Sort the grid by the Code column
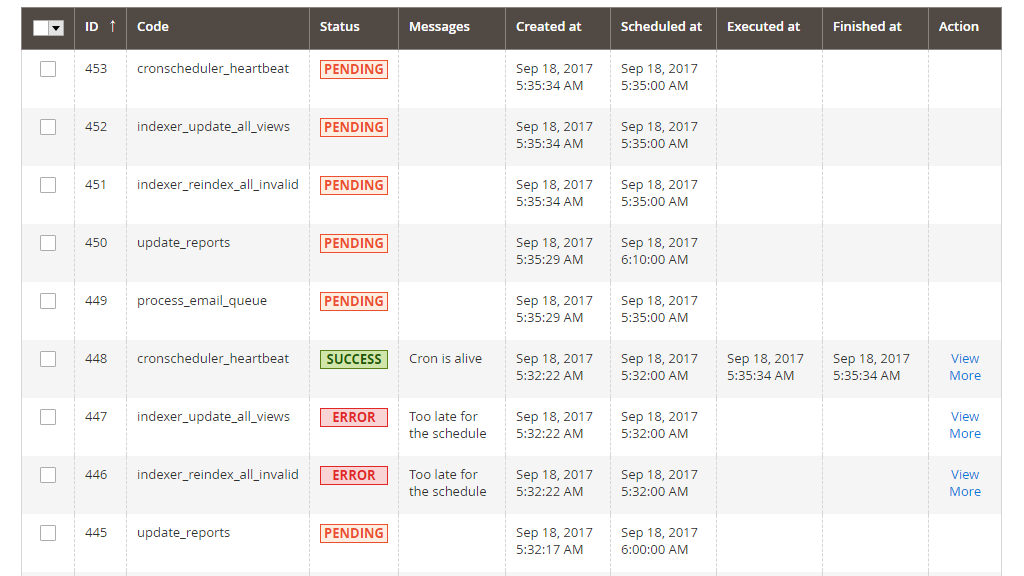Viewport: 1024px width, 576px height. click(x=152, y=27)
